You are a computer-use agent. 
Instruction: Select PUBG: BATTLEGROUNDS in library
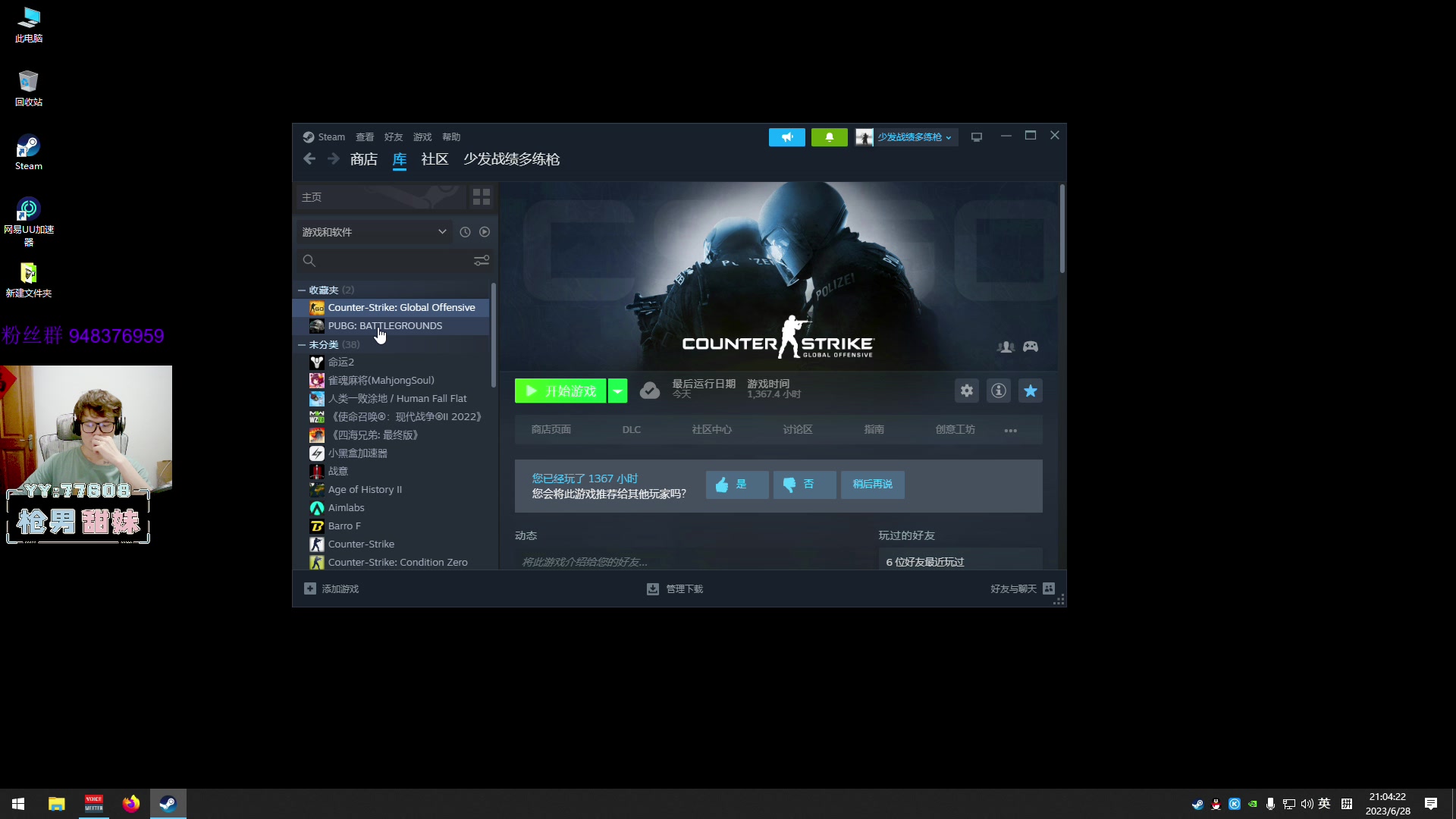[391, 326]
